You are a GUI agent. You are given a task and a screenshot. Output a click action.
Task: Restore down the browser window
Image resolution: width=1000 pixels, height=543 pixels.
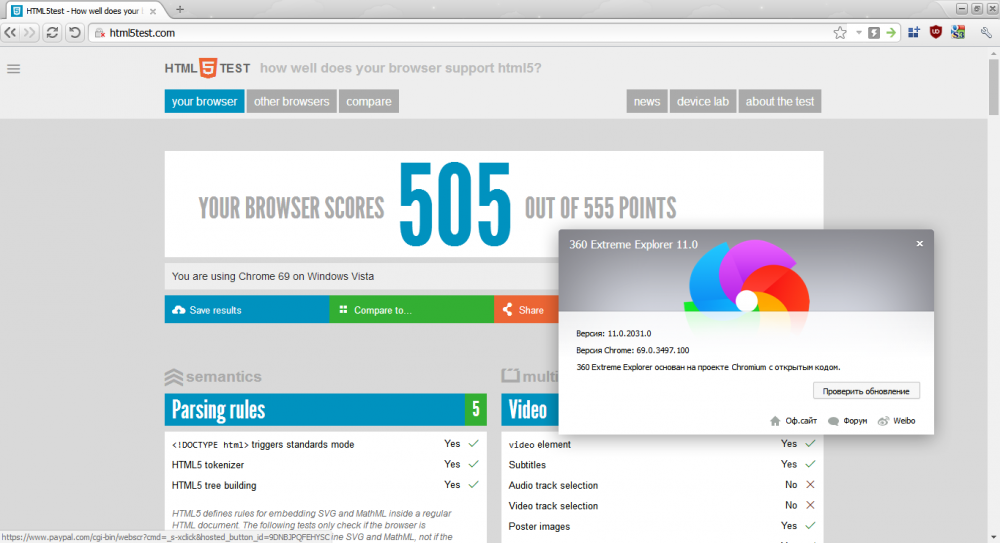point(977,9)
